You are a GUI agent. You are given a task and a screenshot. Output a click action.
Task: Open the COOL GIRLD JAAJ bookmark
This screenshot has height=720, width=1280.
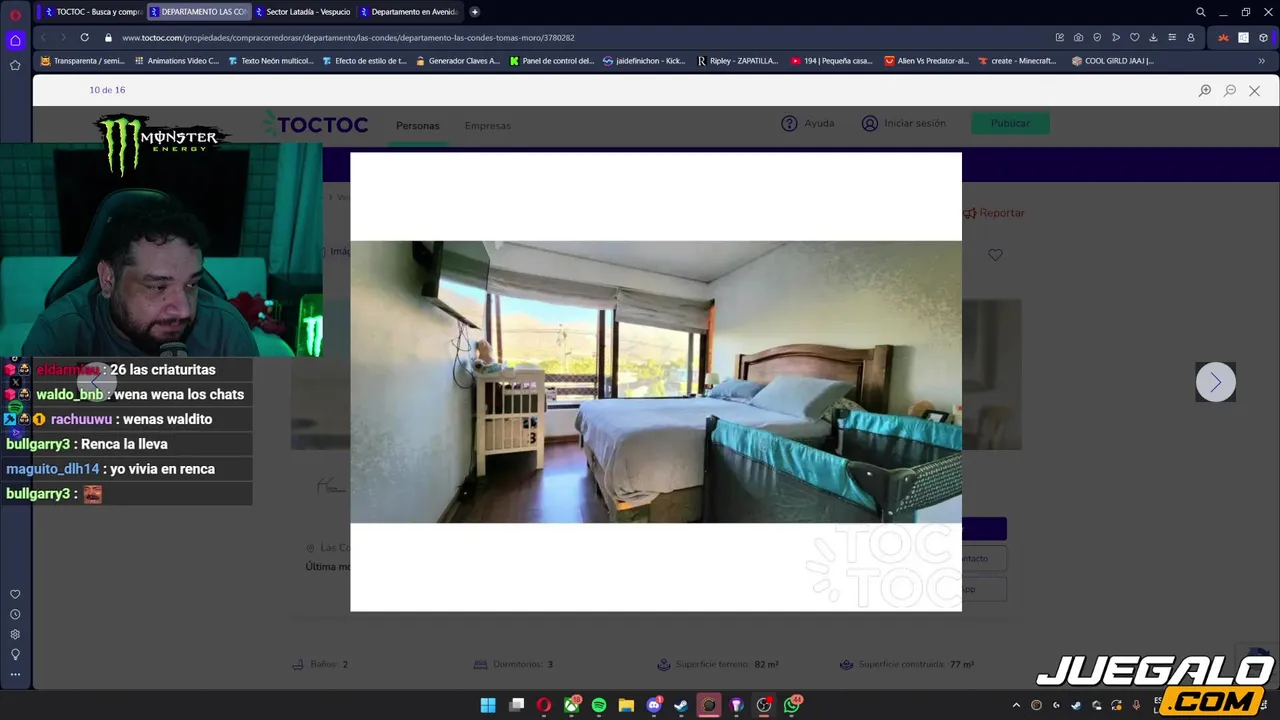click(1112, 61)
